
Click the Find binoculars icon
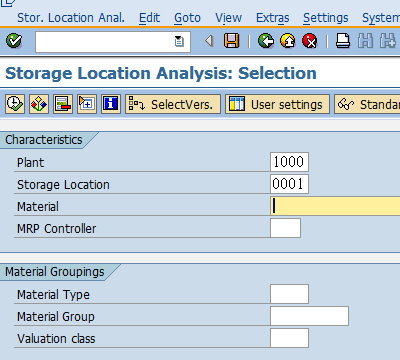[365, 41]
